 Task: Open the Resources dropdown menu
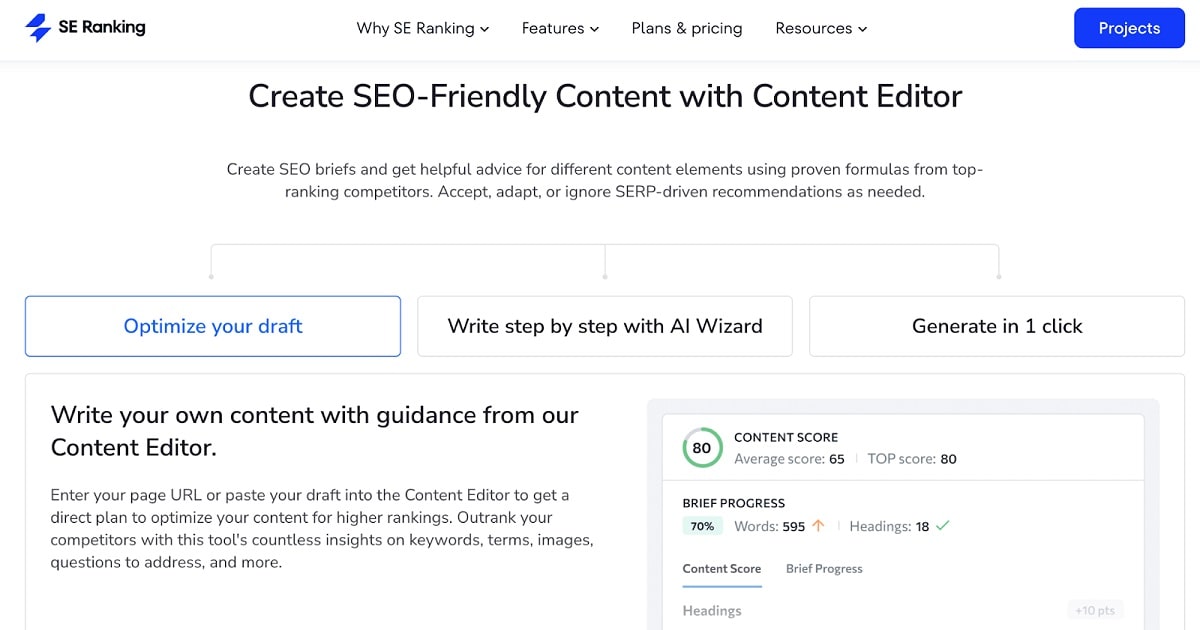(x=821, y=29)
